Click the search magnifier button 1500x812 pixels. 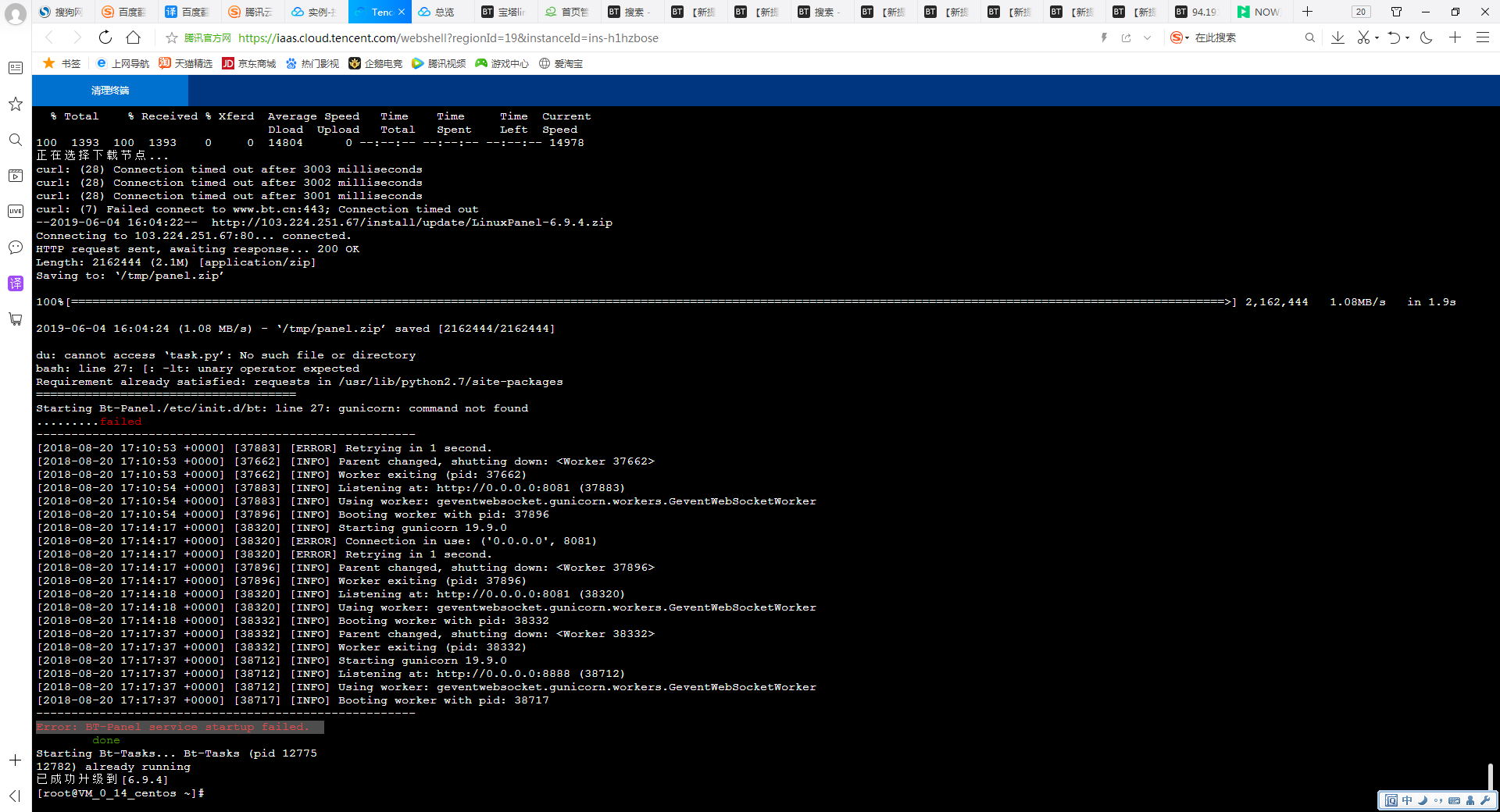(x=1310, y=37)
